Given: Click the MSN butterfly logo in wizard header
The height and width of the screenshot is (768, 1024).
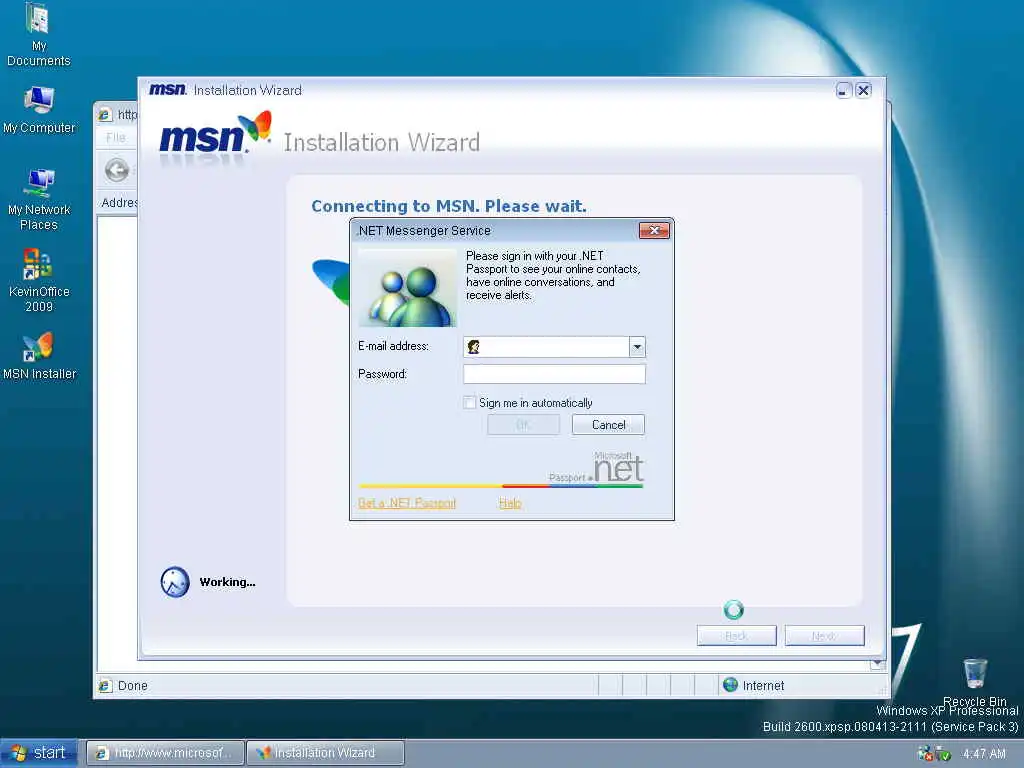Looking at the screenshot, I should [255, 126].
